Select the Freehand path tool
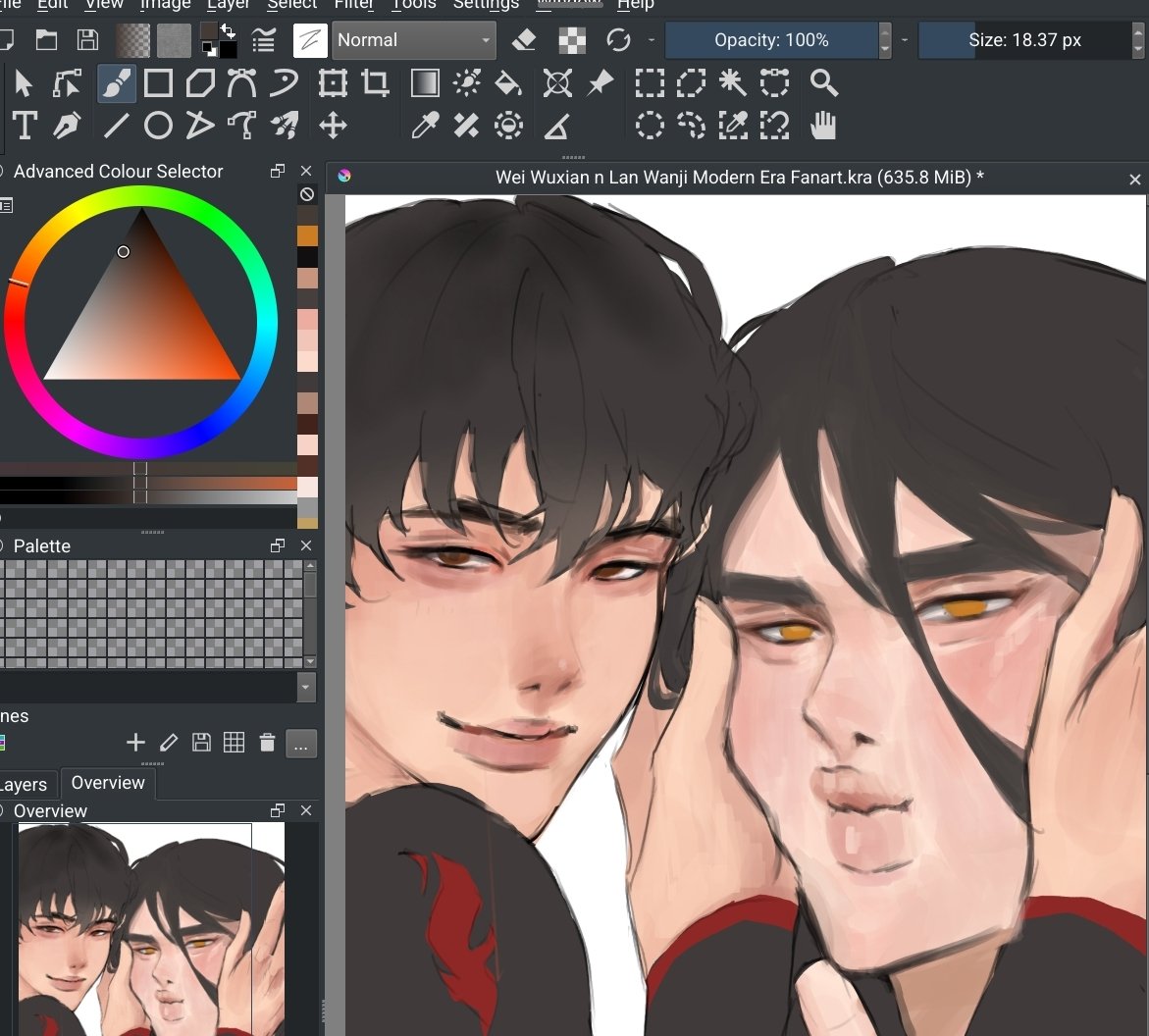The image size is (1149, 1036). [284, 83]
